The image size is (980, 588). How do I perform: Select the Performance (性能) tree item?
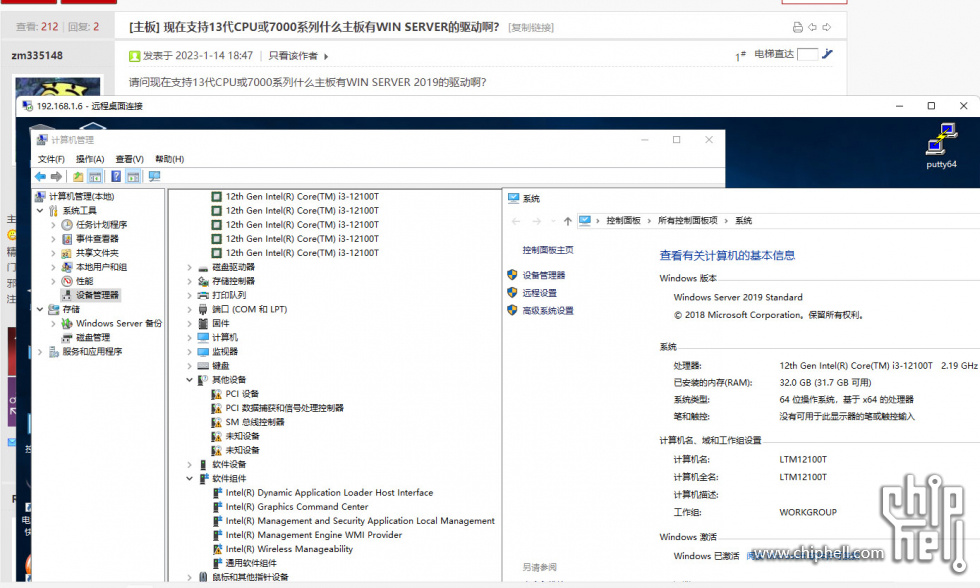click(x=84, y=281)
